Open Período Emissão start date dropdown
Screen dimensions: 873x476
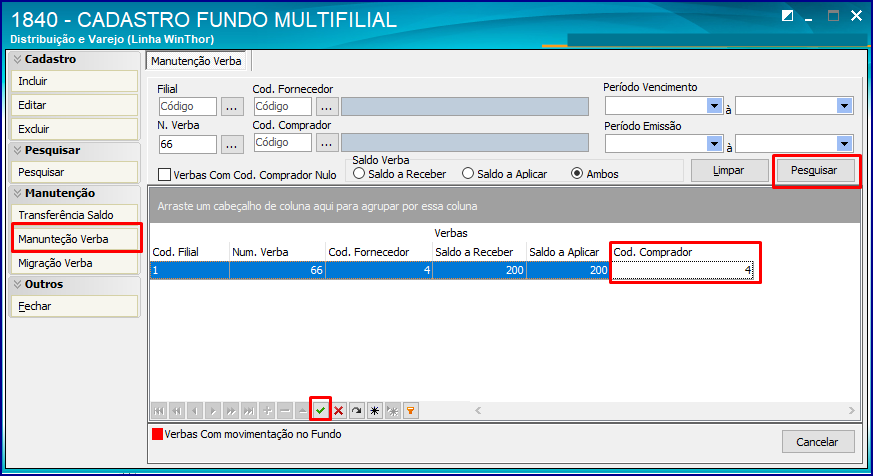714,144
